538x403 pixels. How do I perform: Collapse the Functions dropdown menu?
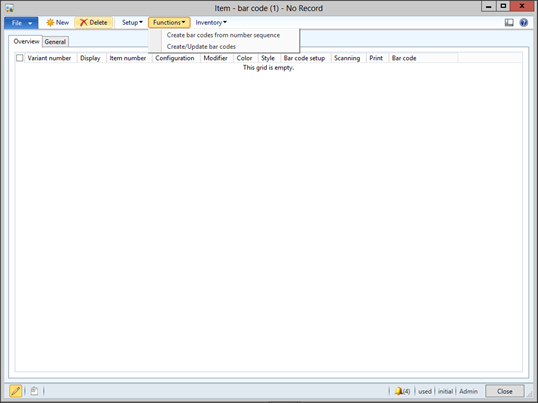click(x=169, y=23)
